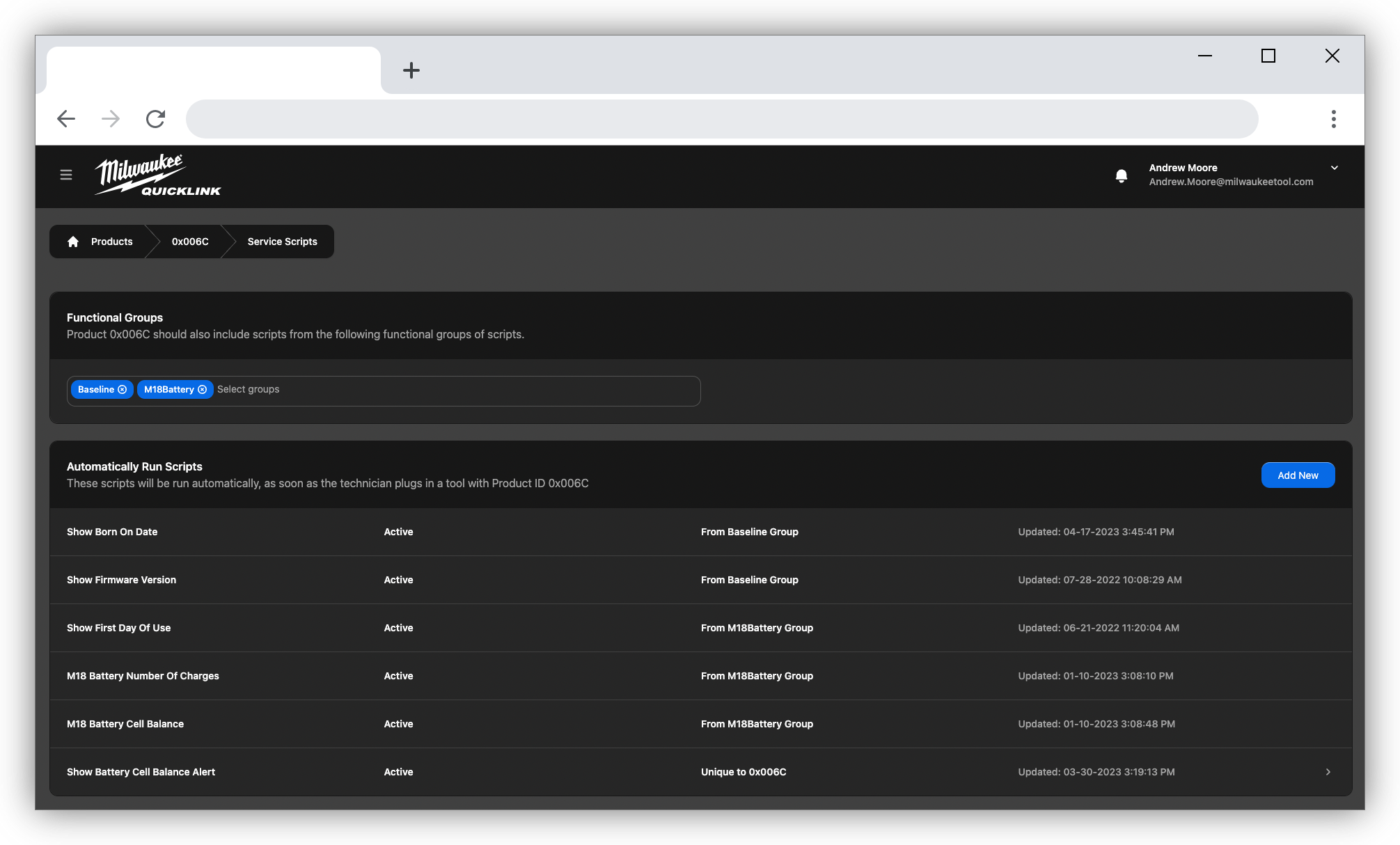The image size is (1400, 845).
Task: Open the notifications bell
Action: pos(1121,175)
